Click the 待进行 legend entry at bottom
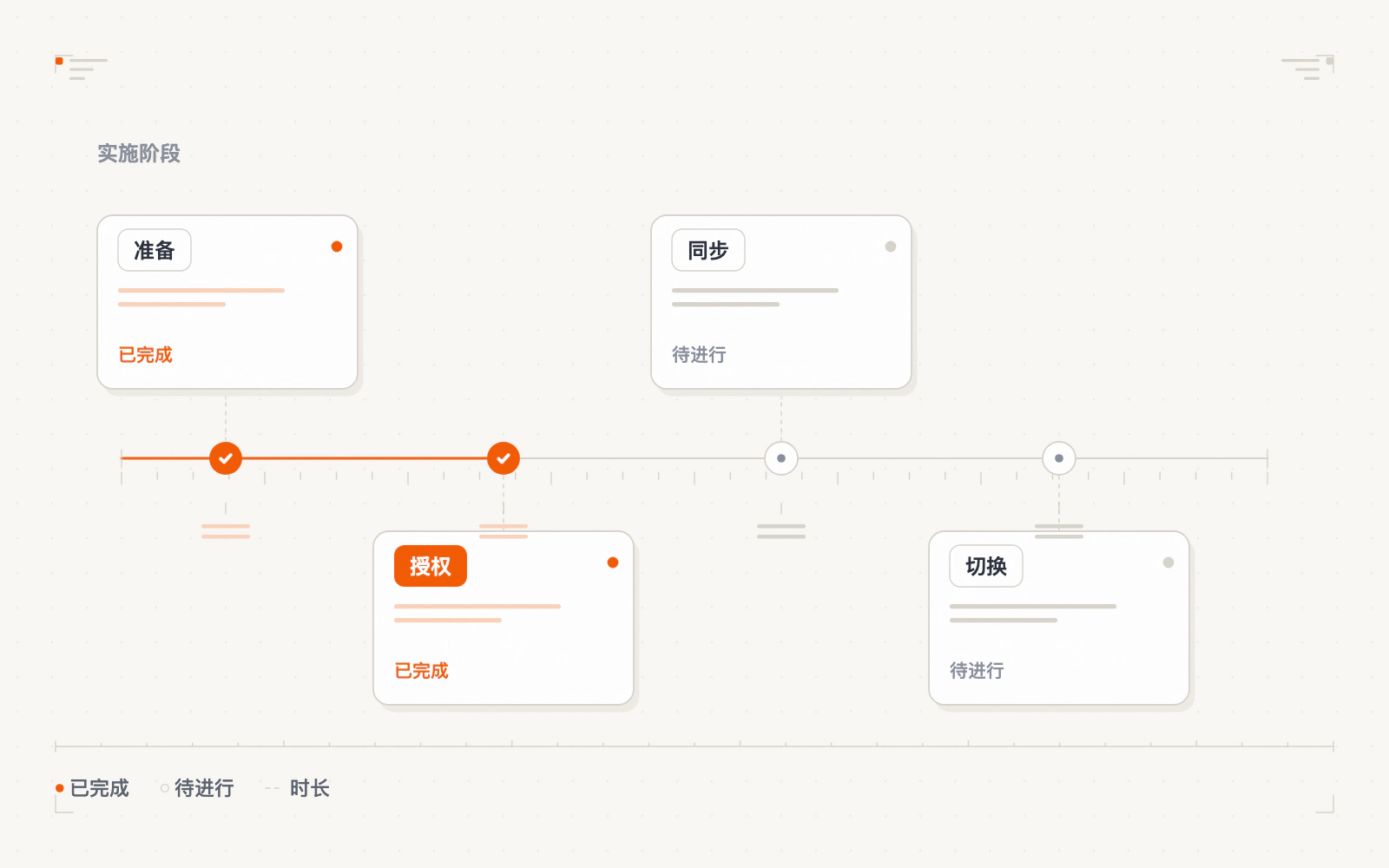The height and width of the screenshot is (868, 1389). tap(197, 788)
